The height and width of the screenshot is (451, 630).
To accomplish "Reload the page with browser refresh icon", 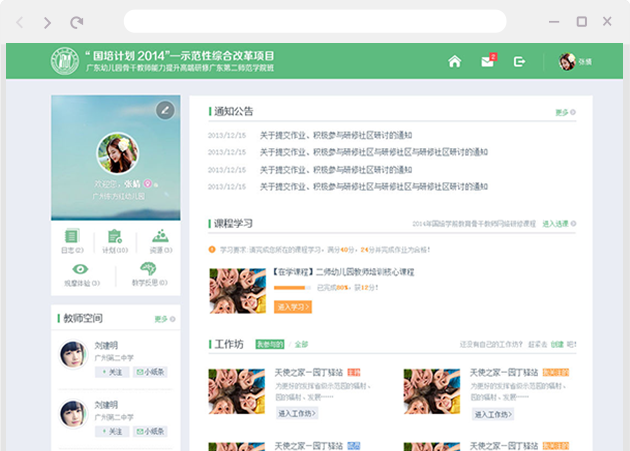I will [77, 22].
